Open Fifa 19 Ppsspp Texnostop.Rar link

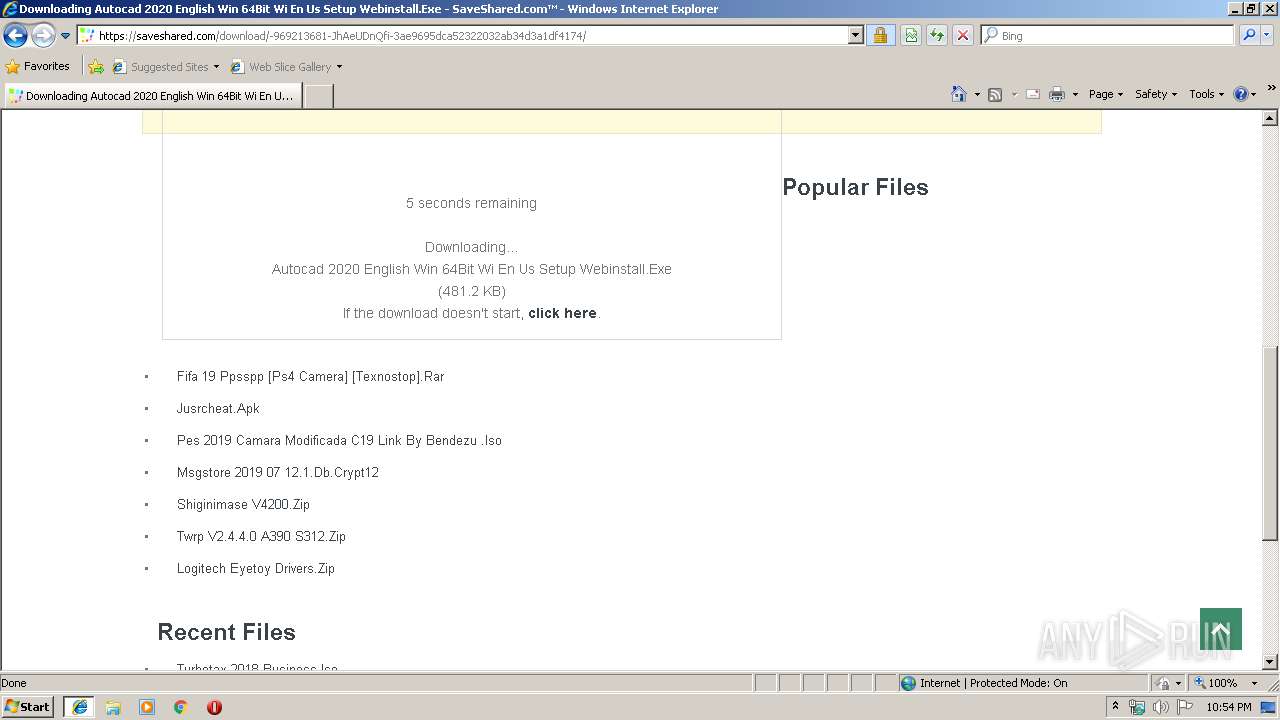(310, 377)
